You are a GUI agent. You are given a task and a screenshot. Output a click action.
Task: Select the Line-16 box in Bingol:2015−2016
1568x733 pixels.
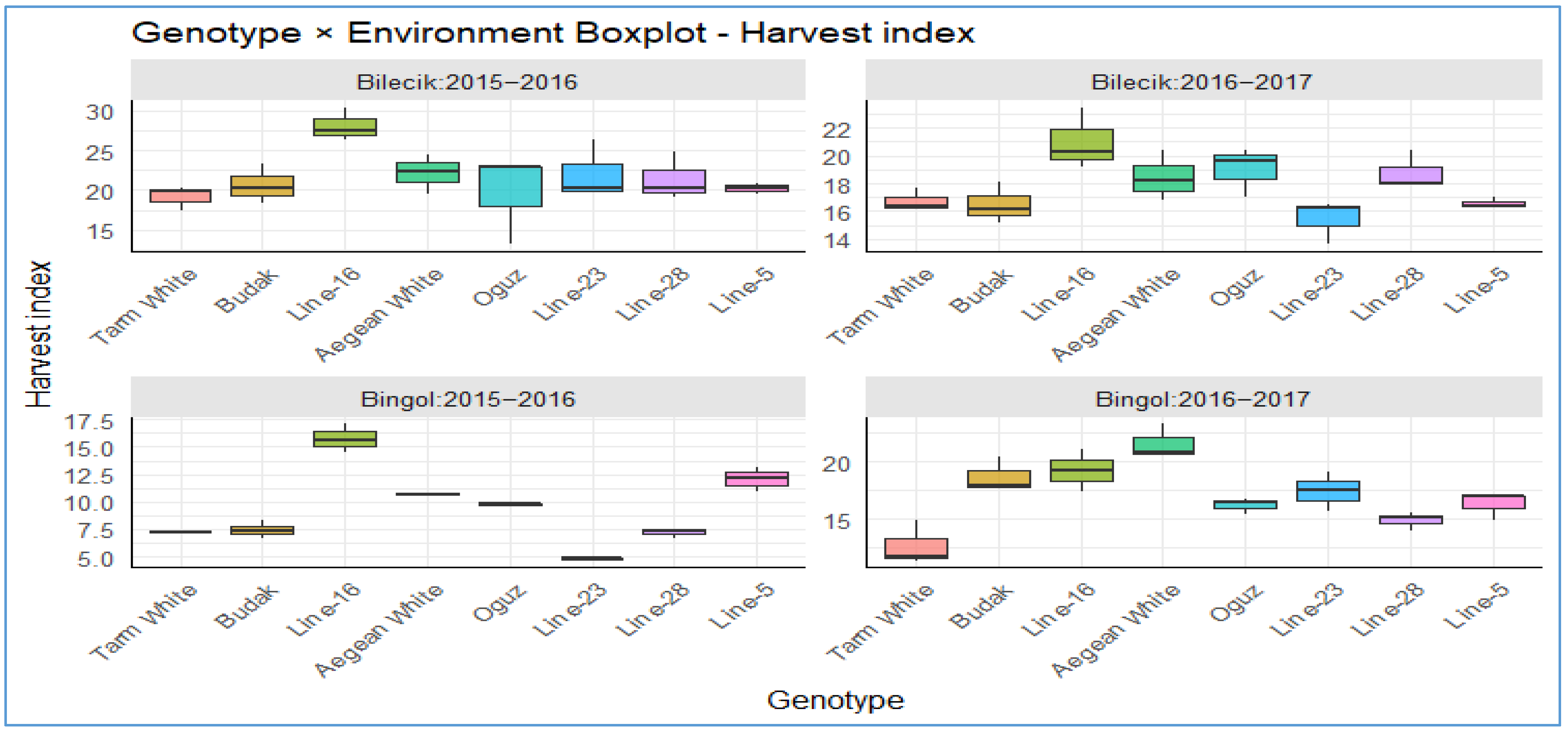[x=344, y=438]
